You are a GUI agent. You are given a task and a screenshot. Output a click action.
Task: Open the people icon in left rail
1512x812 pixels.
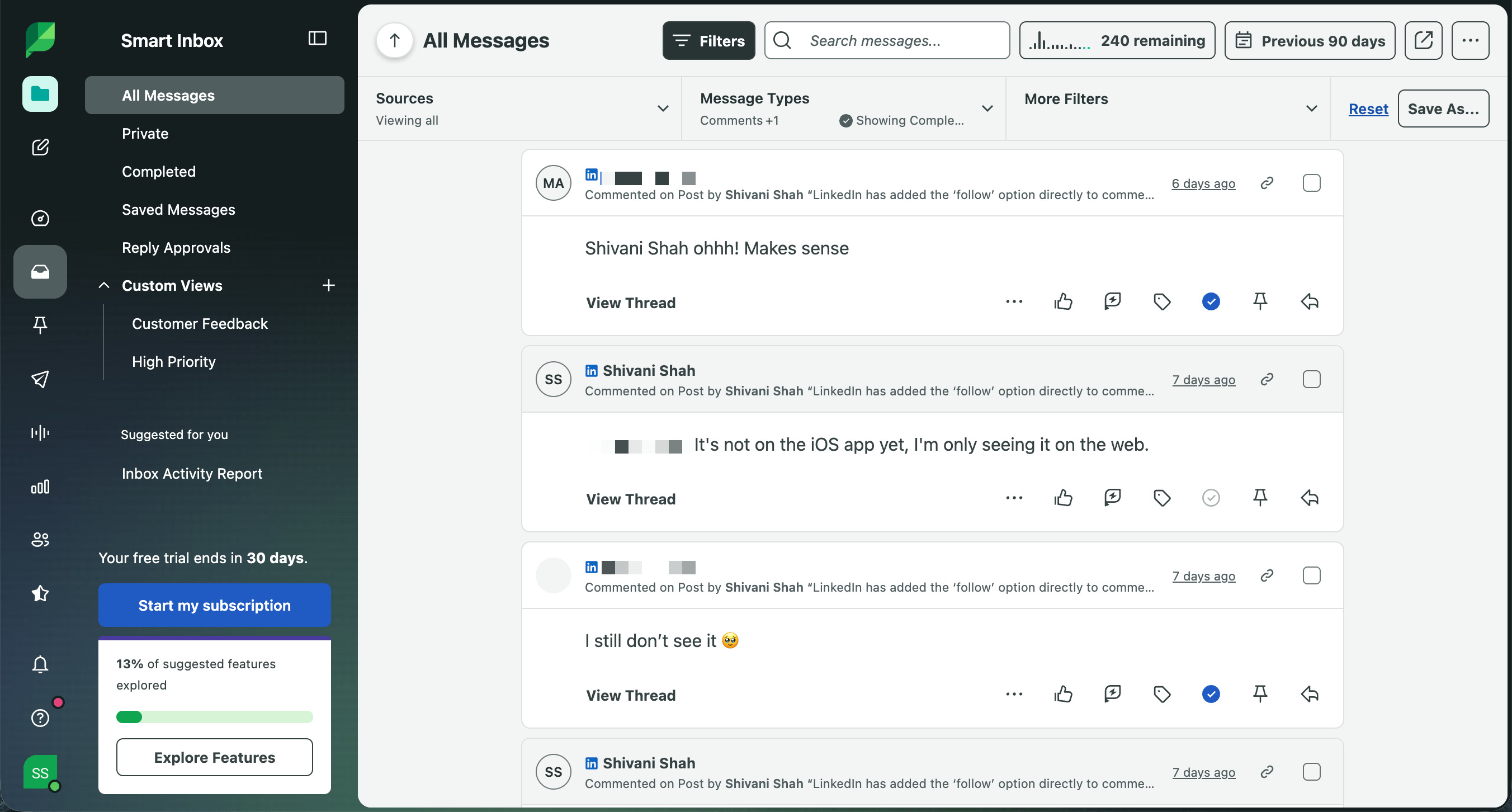click(x=40, y=540)
